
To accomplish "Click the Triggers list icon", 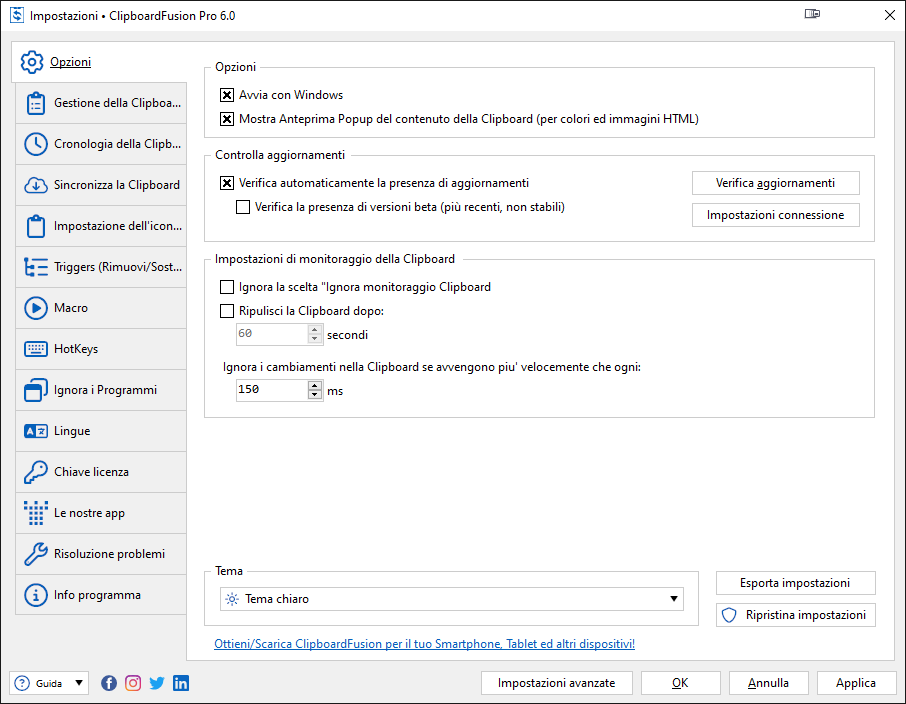I will (36, 267).
